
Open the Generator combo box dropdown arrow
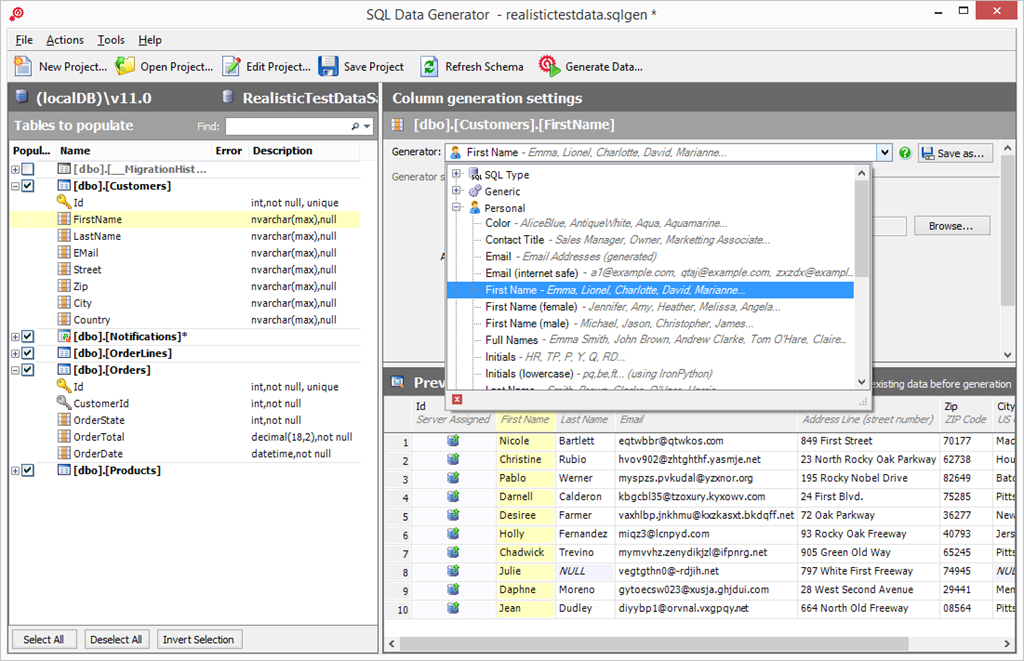(x=884, y=153)
